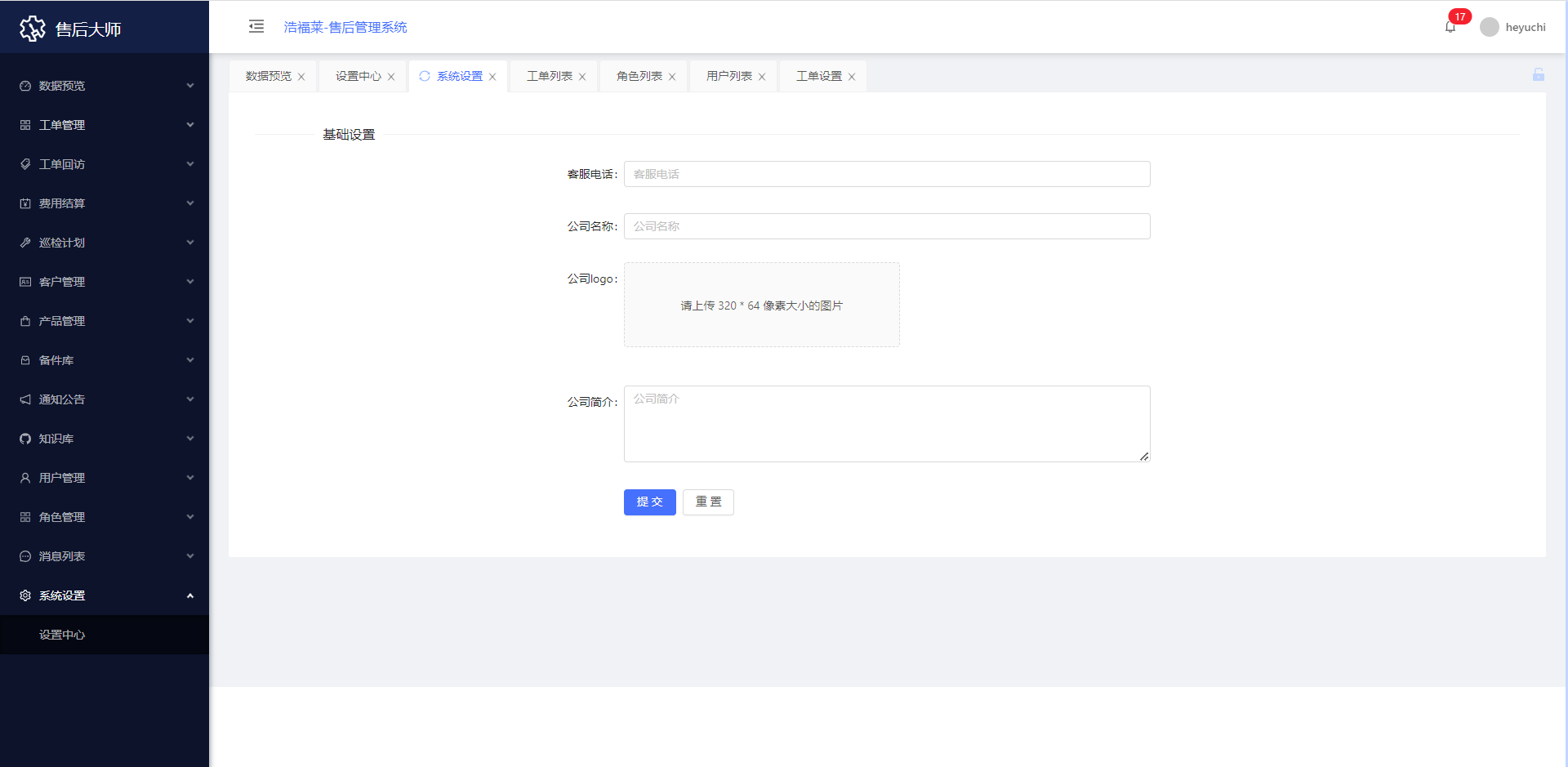Close the 用户列表 tab
Screen dimensions: 1568x767
click(x=762, y=77)
